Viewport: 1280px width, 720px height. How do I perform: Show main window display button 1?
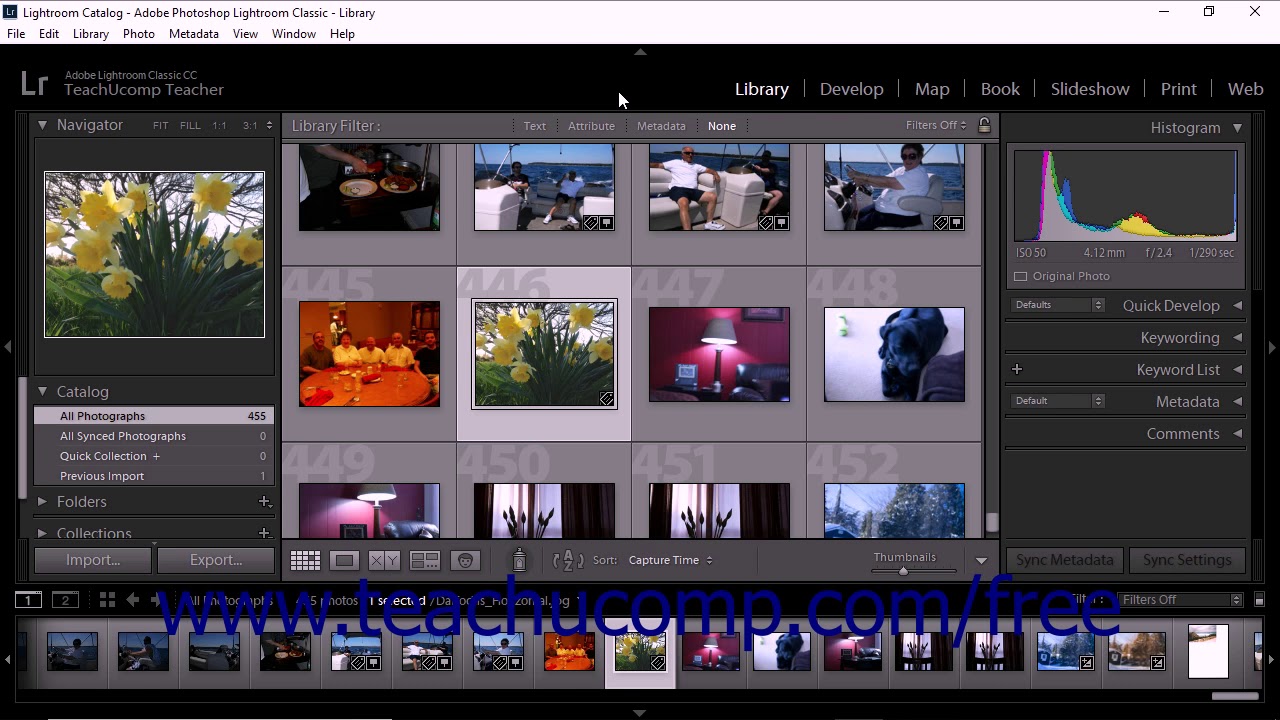point(28,600)
